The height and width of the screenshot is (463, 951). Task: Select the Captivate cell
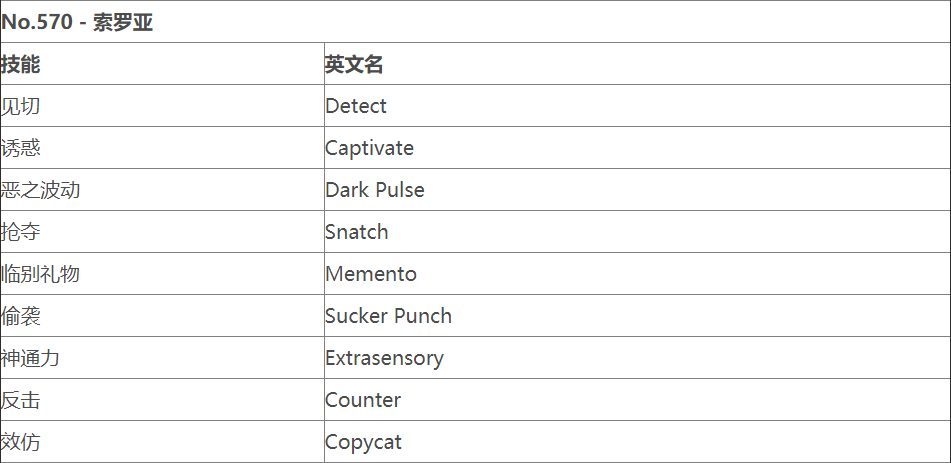click(x=369, y=148)
